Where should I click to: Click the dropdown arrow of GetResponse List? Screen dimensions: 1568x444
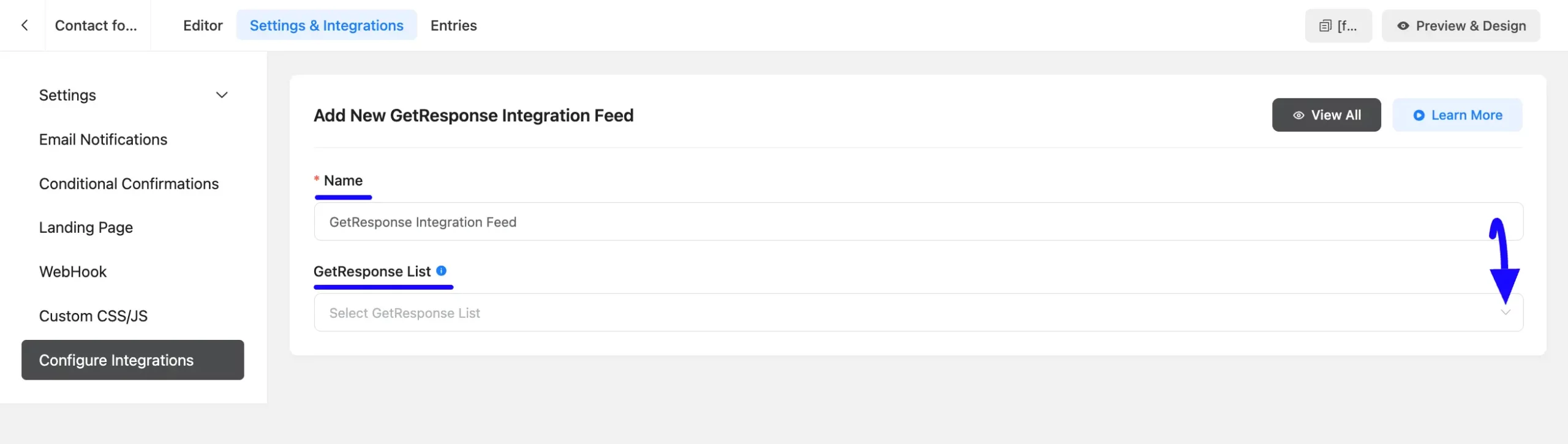(1505, 312)
